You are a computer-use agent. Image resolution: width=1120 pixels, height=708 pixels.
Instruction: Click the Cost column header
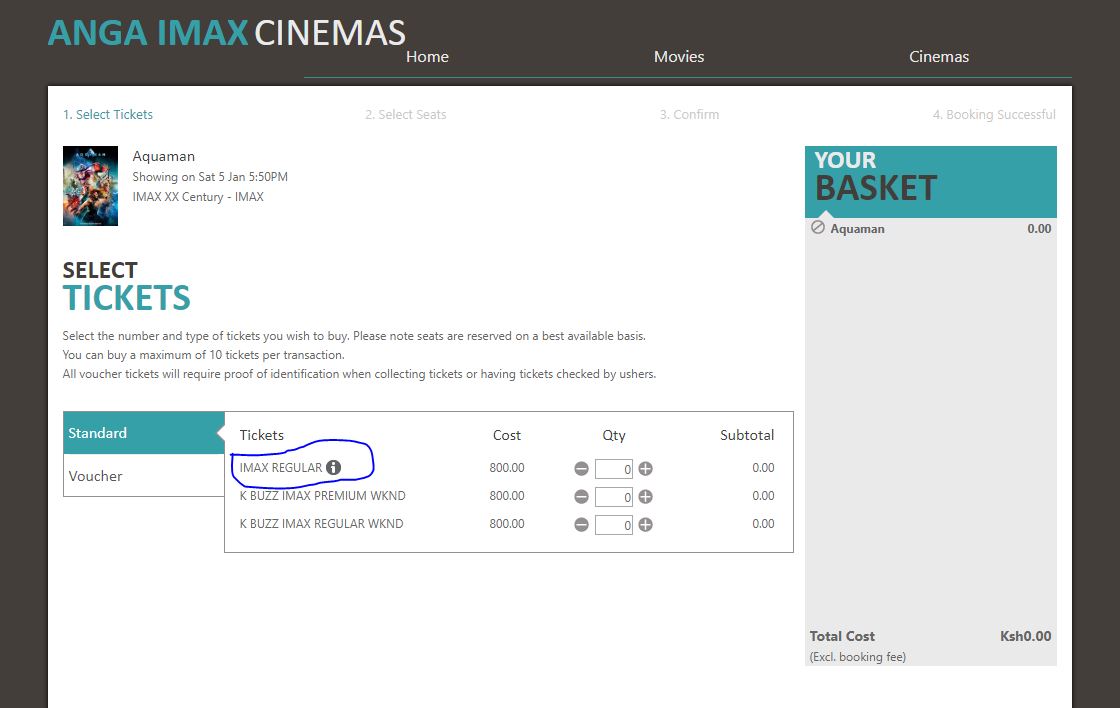[x=507, y=435]
